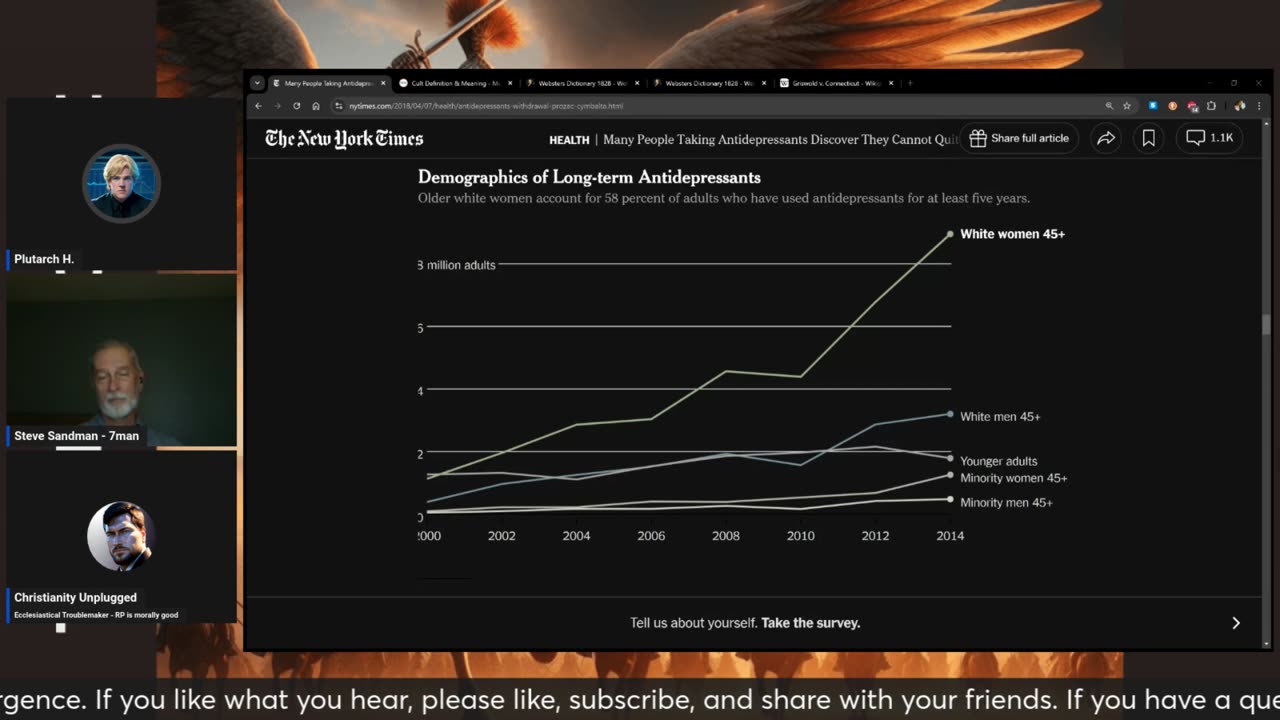Screen dimensions: 1280x720
Task: Bookmark this page with the star icon
Action: pyautogui.click(x=1127, y=105)
